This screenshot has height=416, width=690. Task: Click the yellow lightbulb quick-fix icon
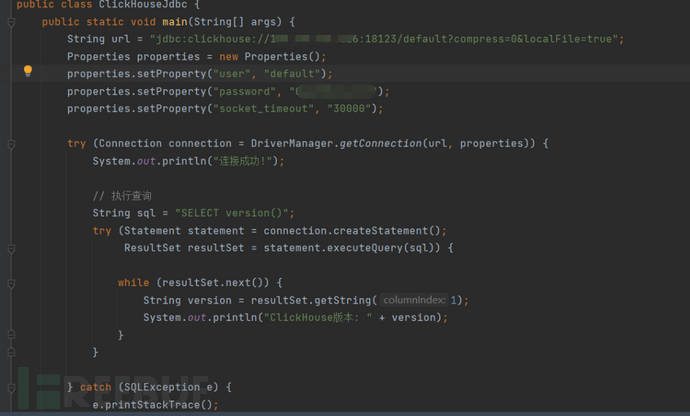(28, 70)
